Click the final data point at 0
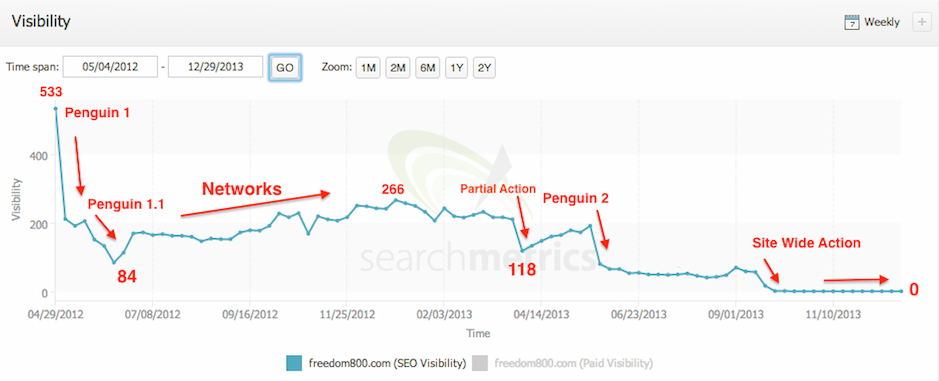The height and width of the screenshot is (381, 939). pos(901,291)
